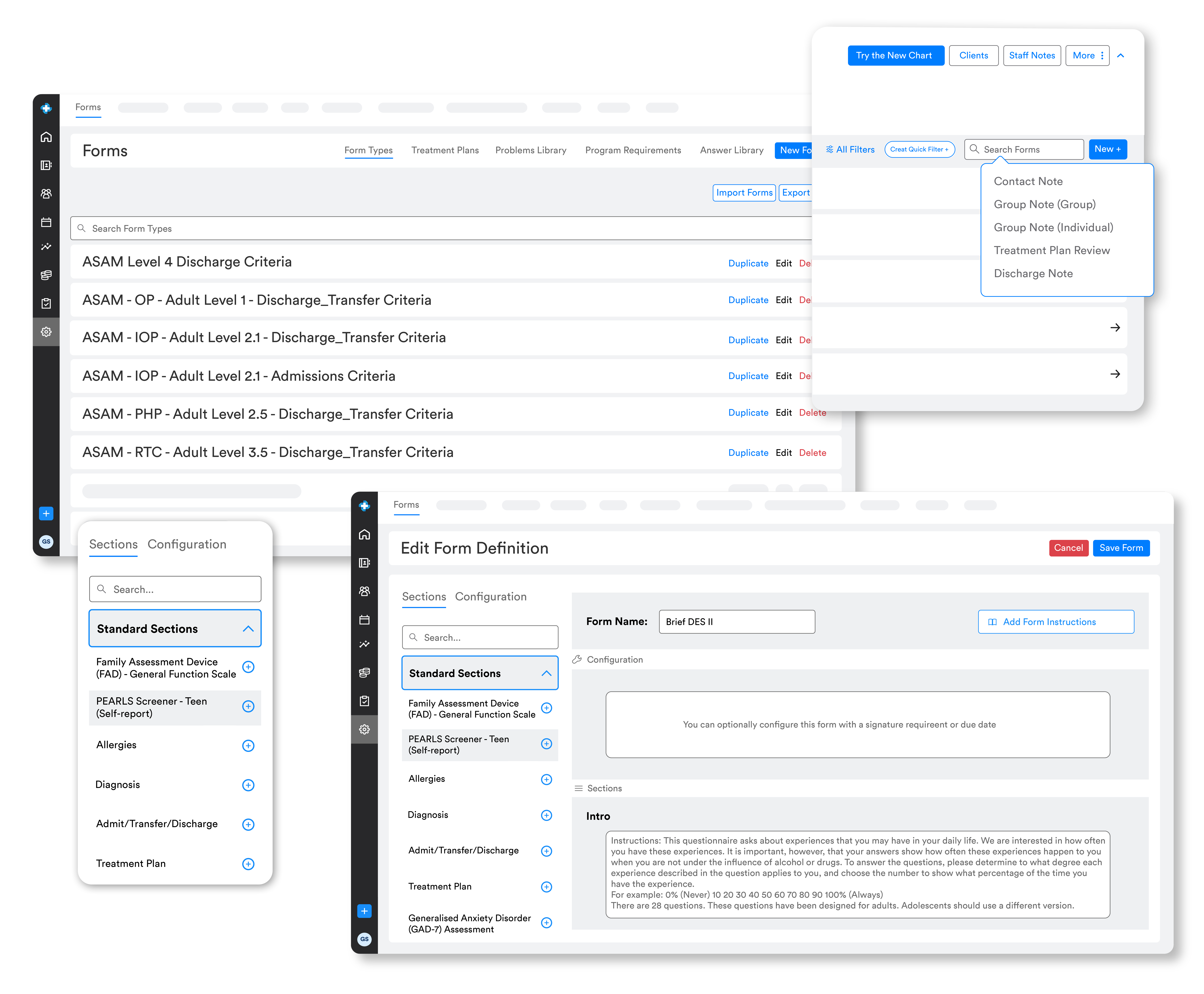Open the Treatment Plans tab
The image size is (1204, 994).
[x=445, y=150]
